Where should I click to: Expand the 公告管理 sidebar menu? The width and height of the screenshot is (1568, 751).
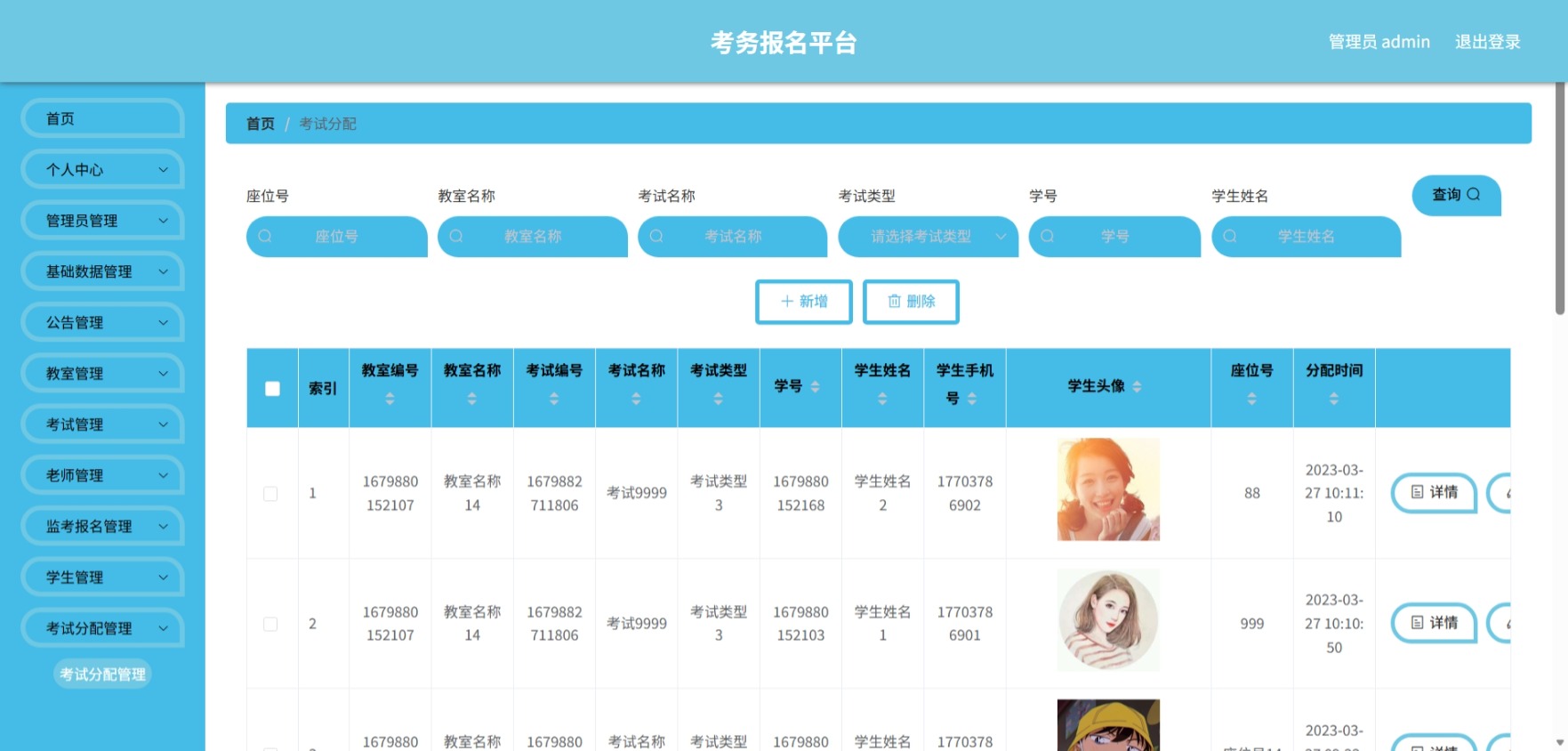[102, 323]
